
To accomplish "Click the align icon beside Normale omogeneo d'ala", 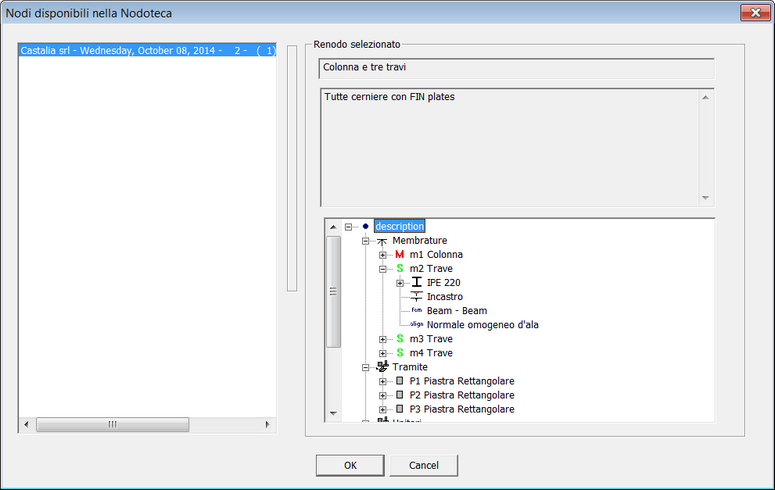I will tap(417, 324).
